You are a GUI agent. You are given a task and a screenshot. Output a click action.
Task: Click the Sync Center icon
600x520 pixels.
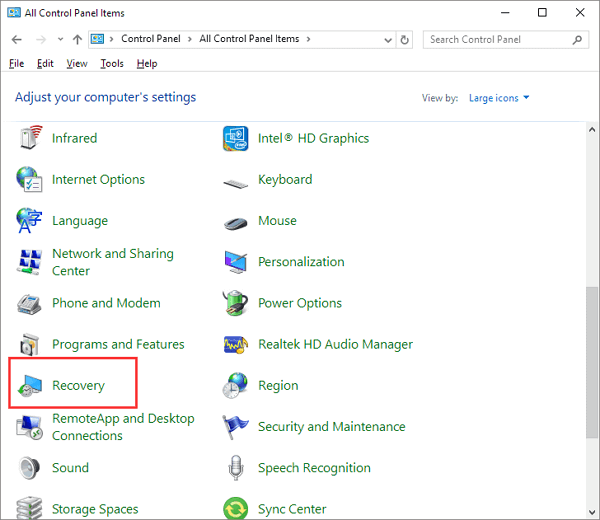click(236, 508)
